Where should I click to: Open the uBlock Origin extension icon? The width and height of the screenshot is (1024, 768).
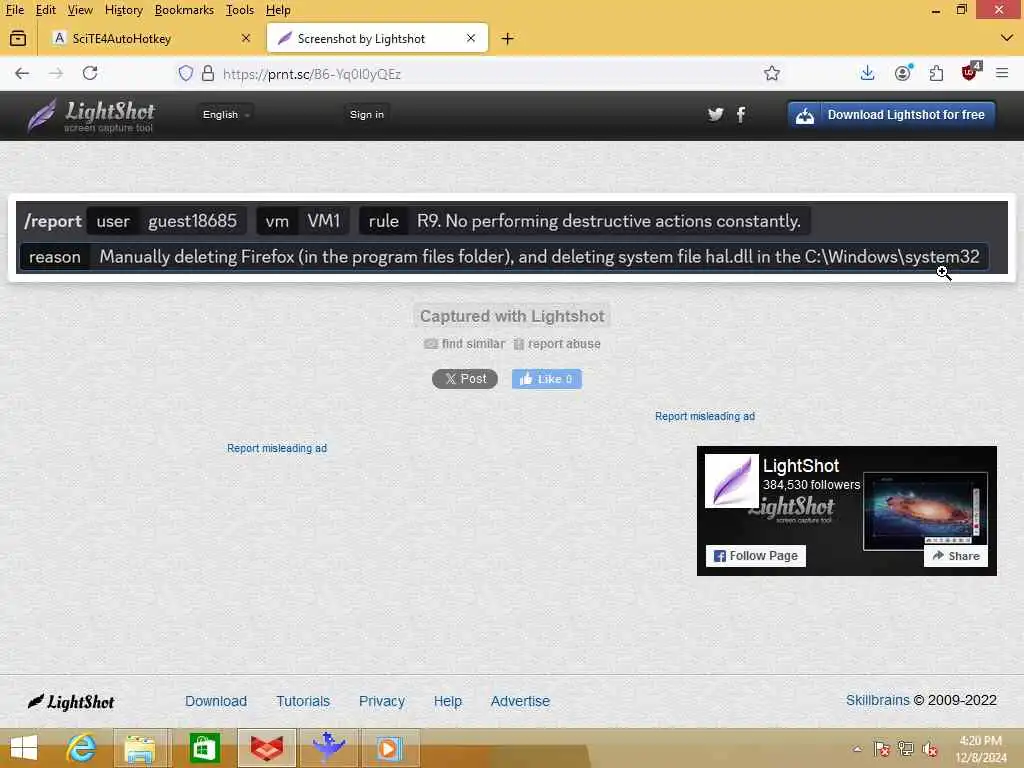(970, 72)
